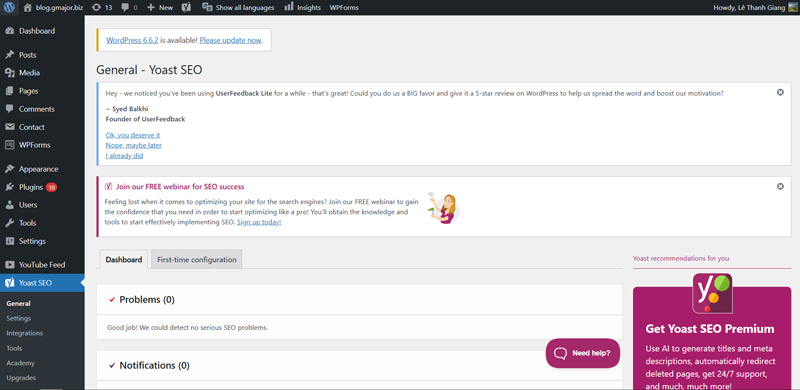The height and width of the screenshot is (390, 800).
Task: Open YouTube Feed menu item
Action: point(42,265)
